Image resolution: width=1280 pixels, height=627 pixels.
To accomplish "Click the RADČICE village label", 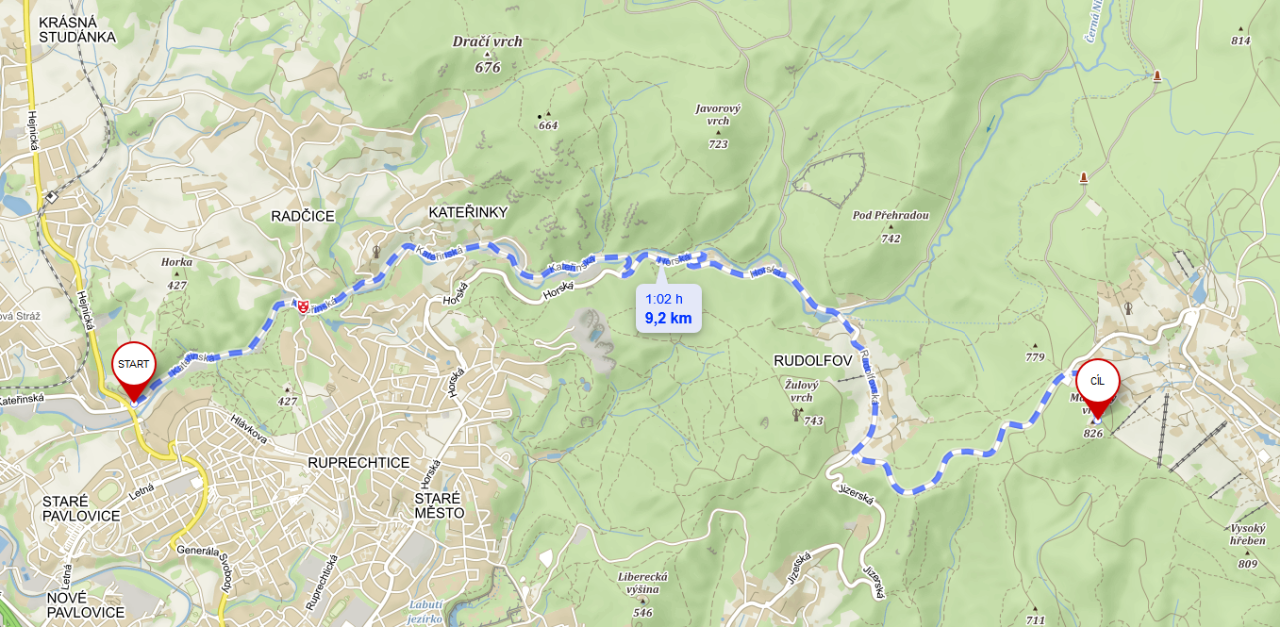I will point(302,216).
